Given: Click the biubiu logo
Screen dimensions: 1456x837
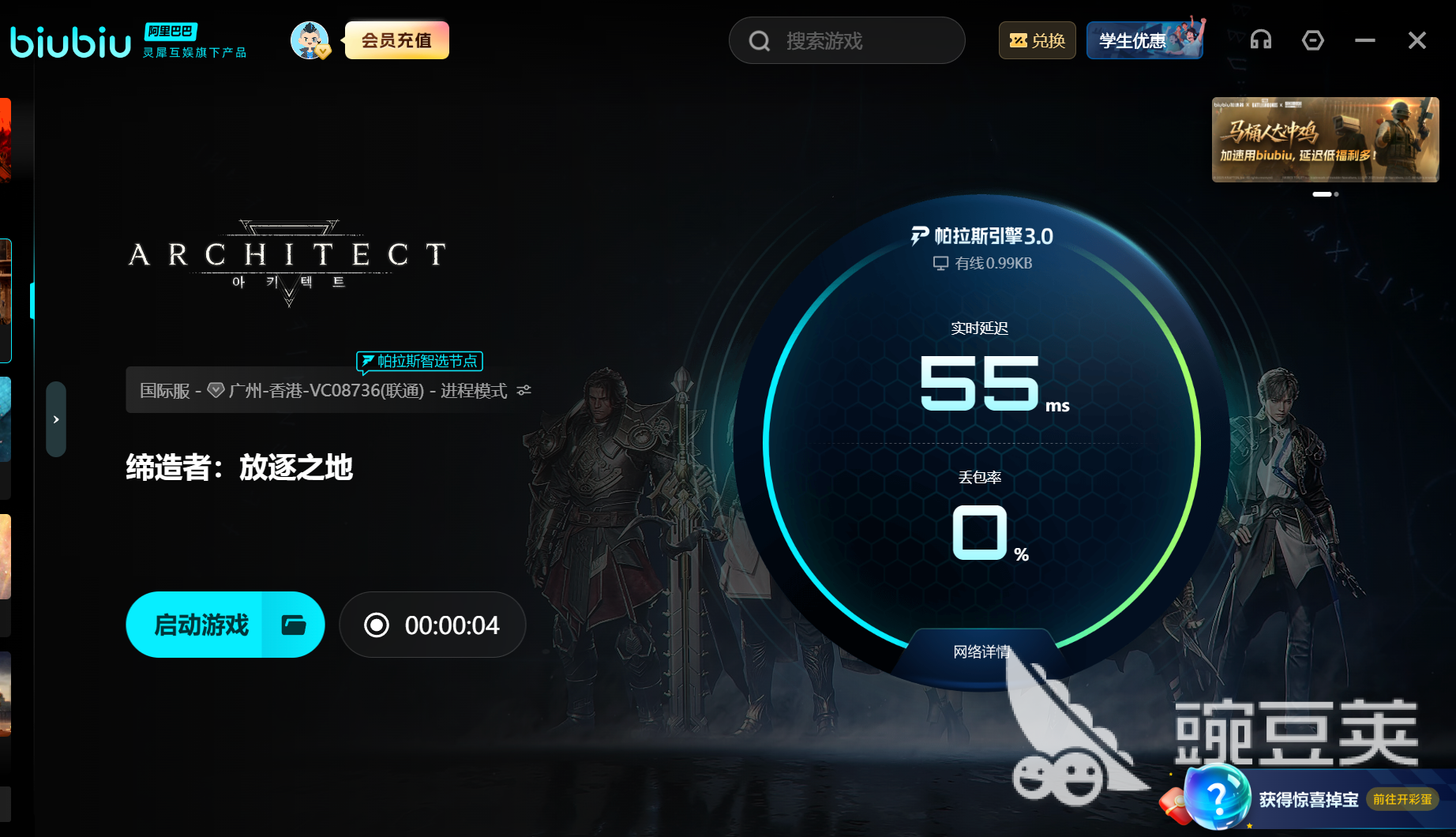Looking at the screenshot, I should (70, 41).
